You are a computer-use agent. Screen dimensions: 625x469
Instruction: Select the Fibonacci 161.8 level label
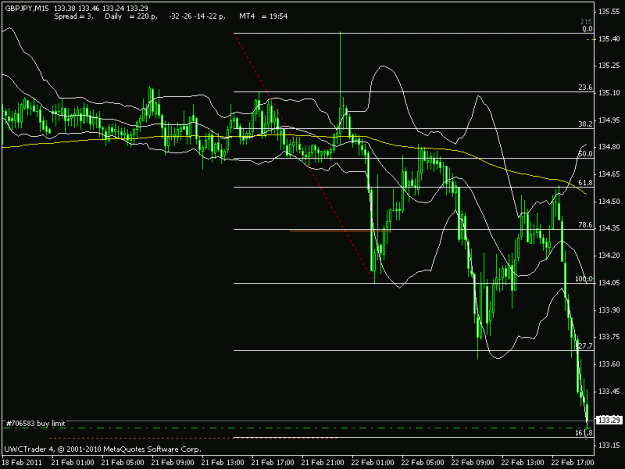coord(584,433)
